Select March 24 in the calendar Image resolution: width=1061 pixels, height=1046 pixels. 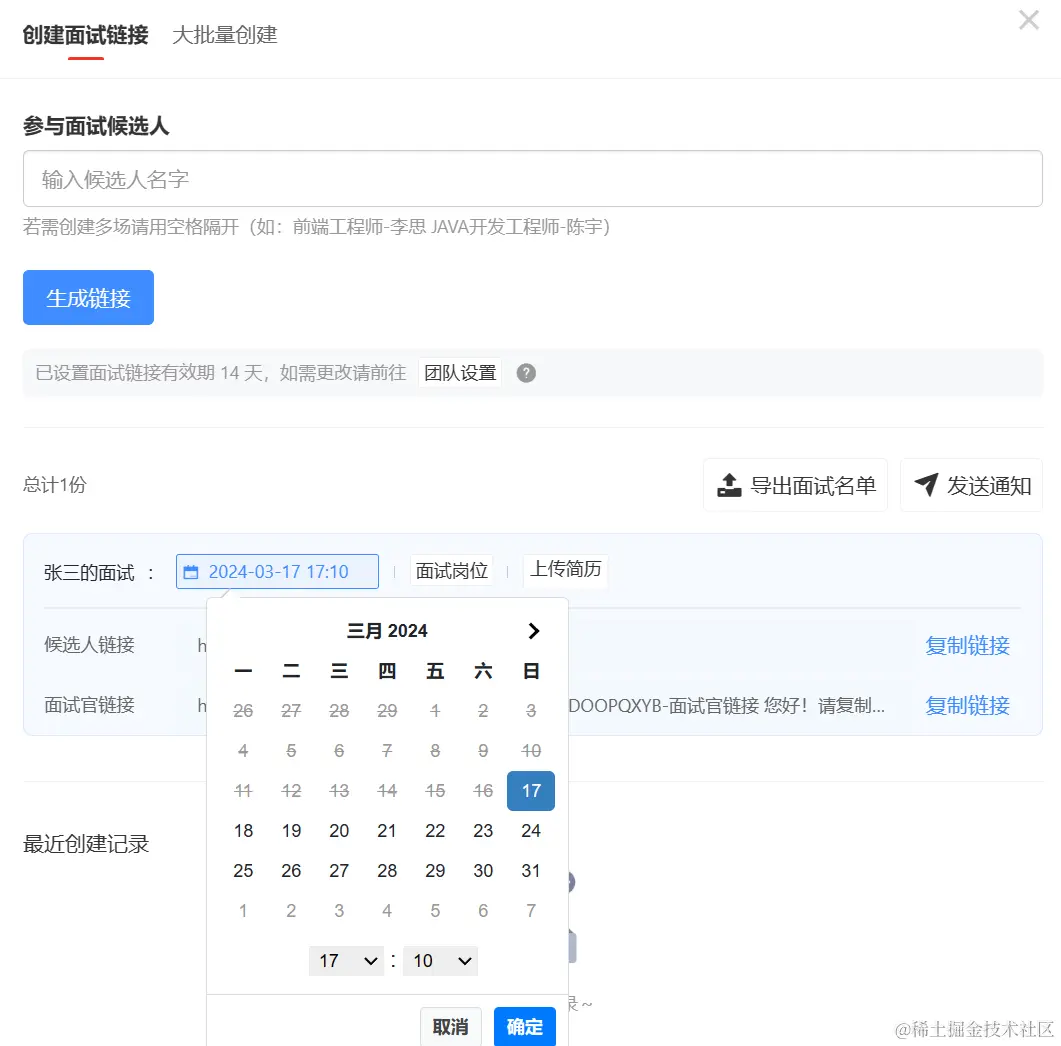[x=531, y=830]
